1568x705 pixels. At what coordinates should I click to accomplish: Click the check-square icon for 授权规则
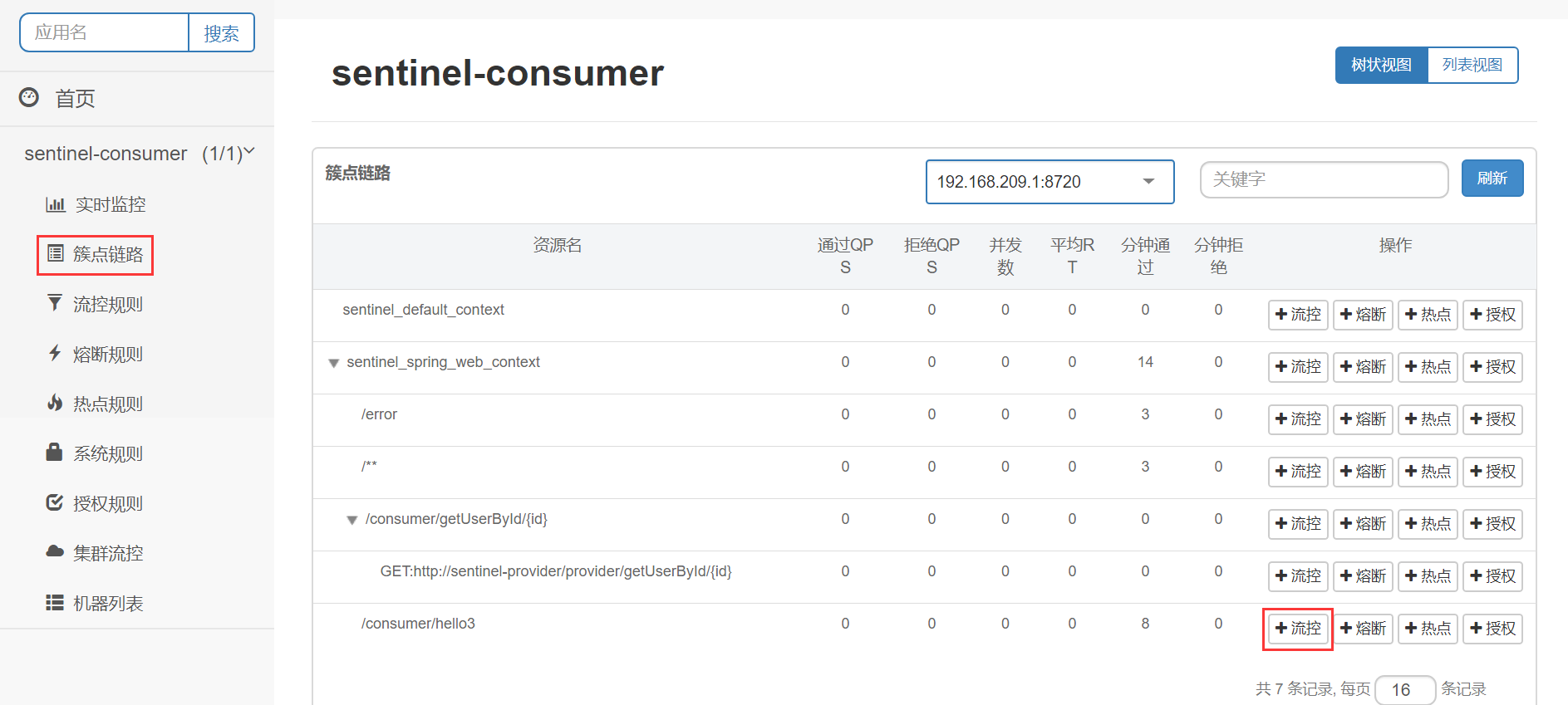tap(55, 502)
